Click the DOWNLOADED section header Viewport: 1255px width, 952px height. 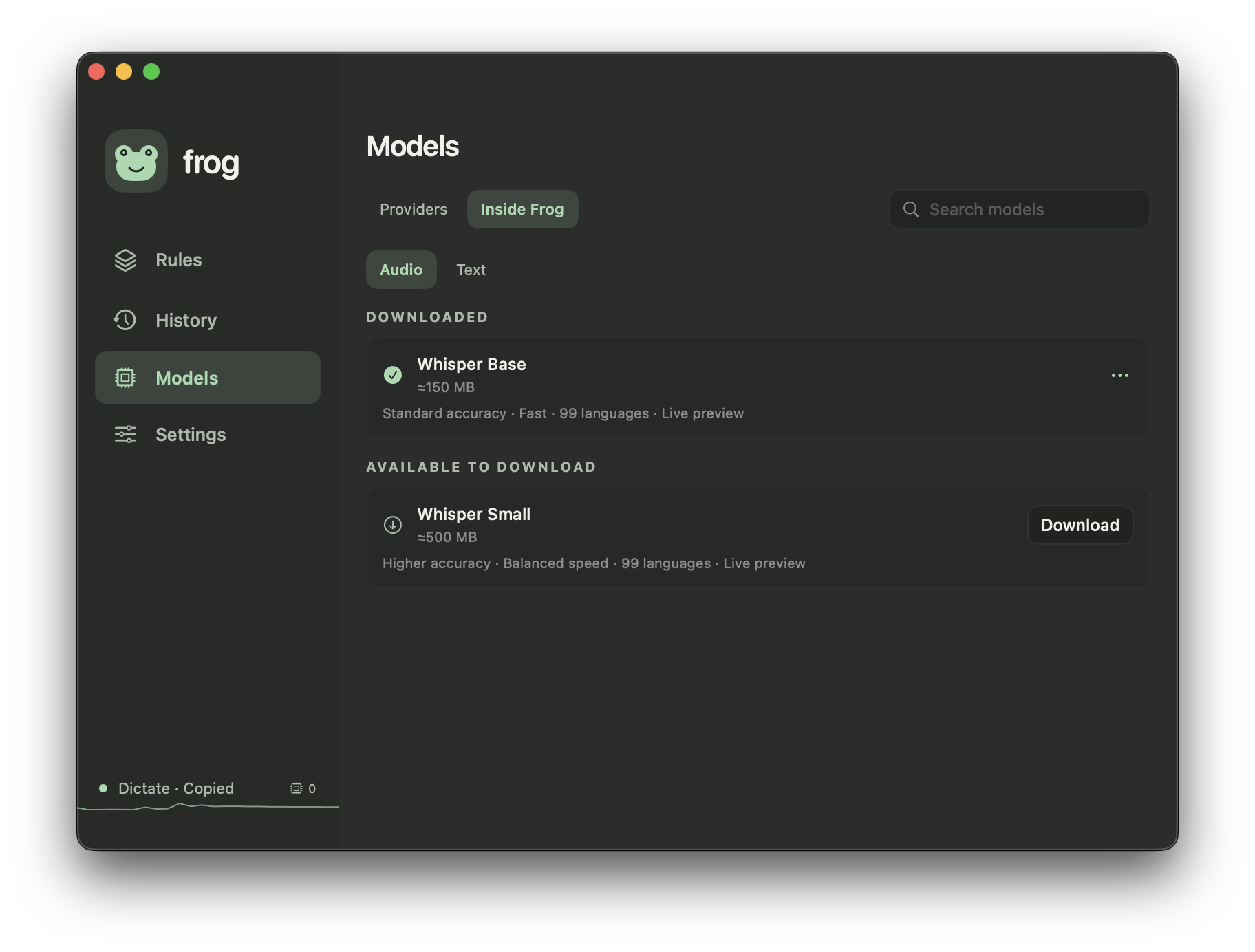(427, 317)
